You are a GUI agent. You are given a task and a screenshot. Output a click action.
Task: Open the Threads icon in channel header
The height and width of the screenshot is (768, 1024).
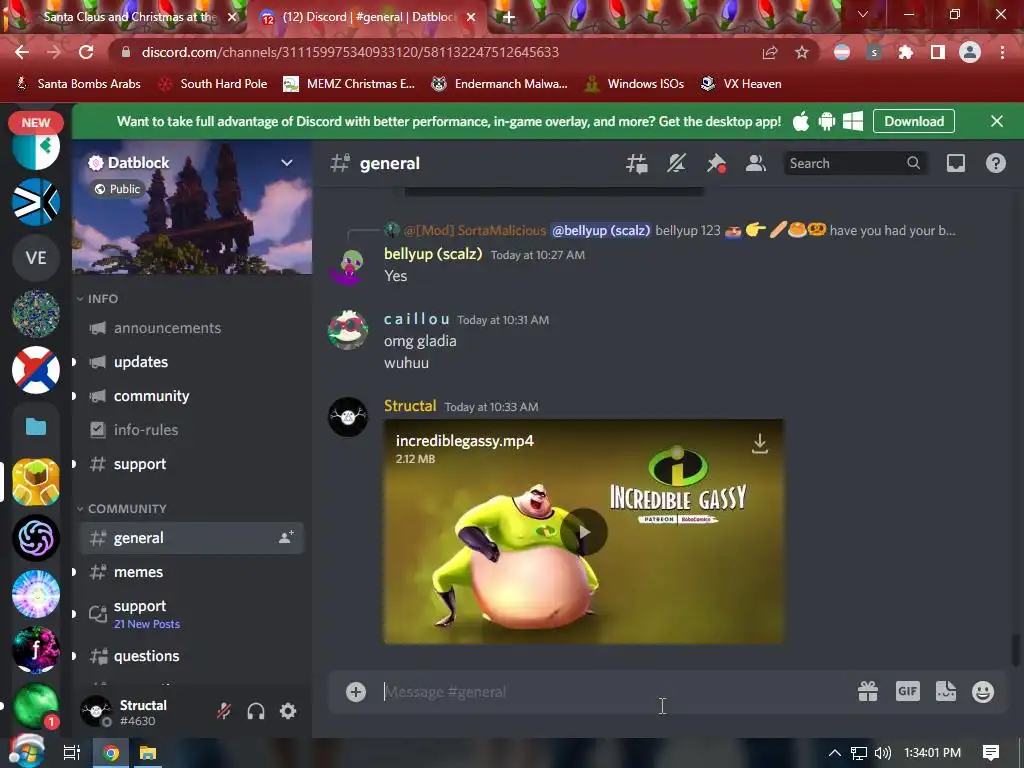tap(637, 163)
